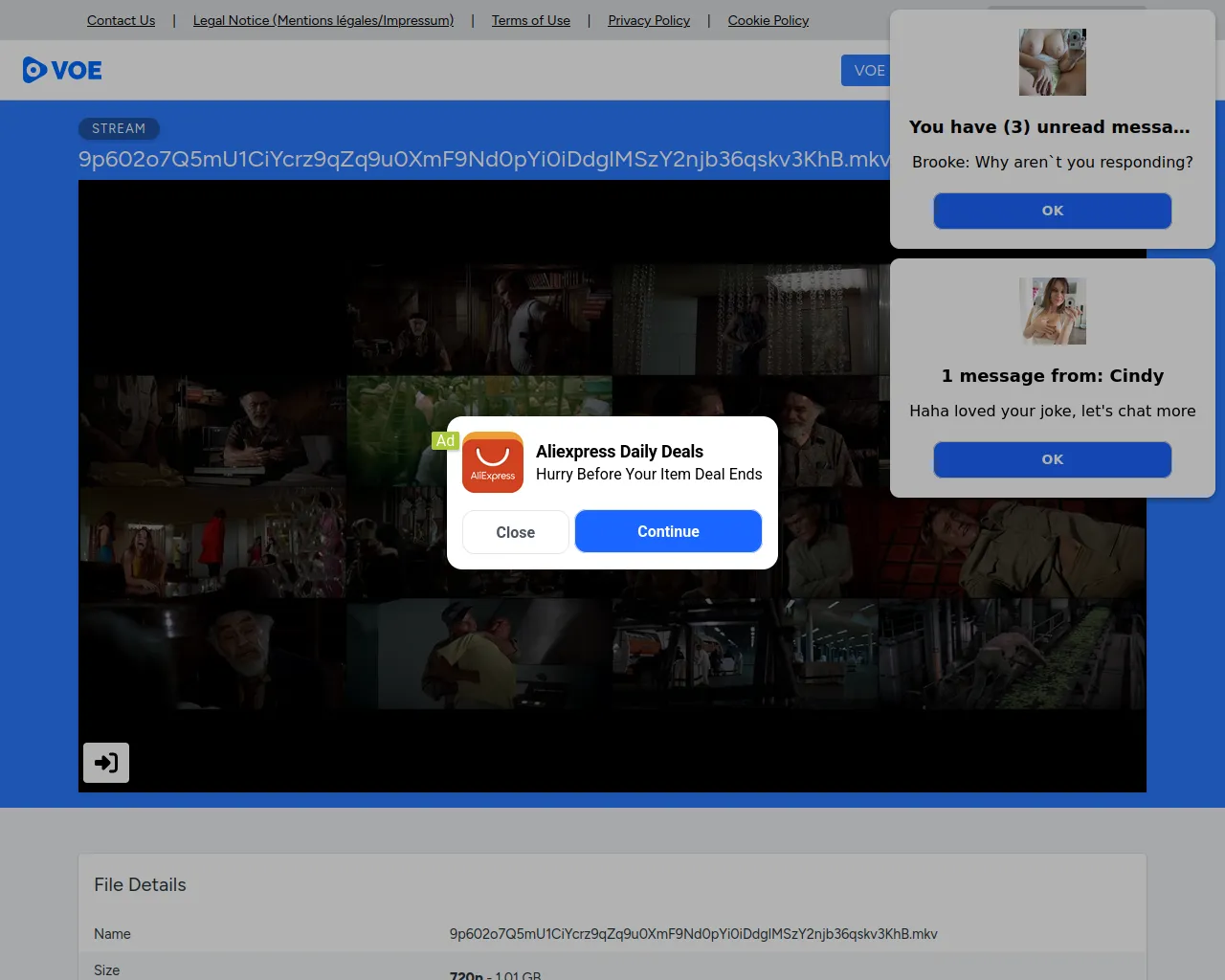
Task: Click the thumbnail in the Brooke notification
Action: pyautogui.click(x=1052, y=62)
